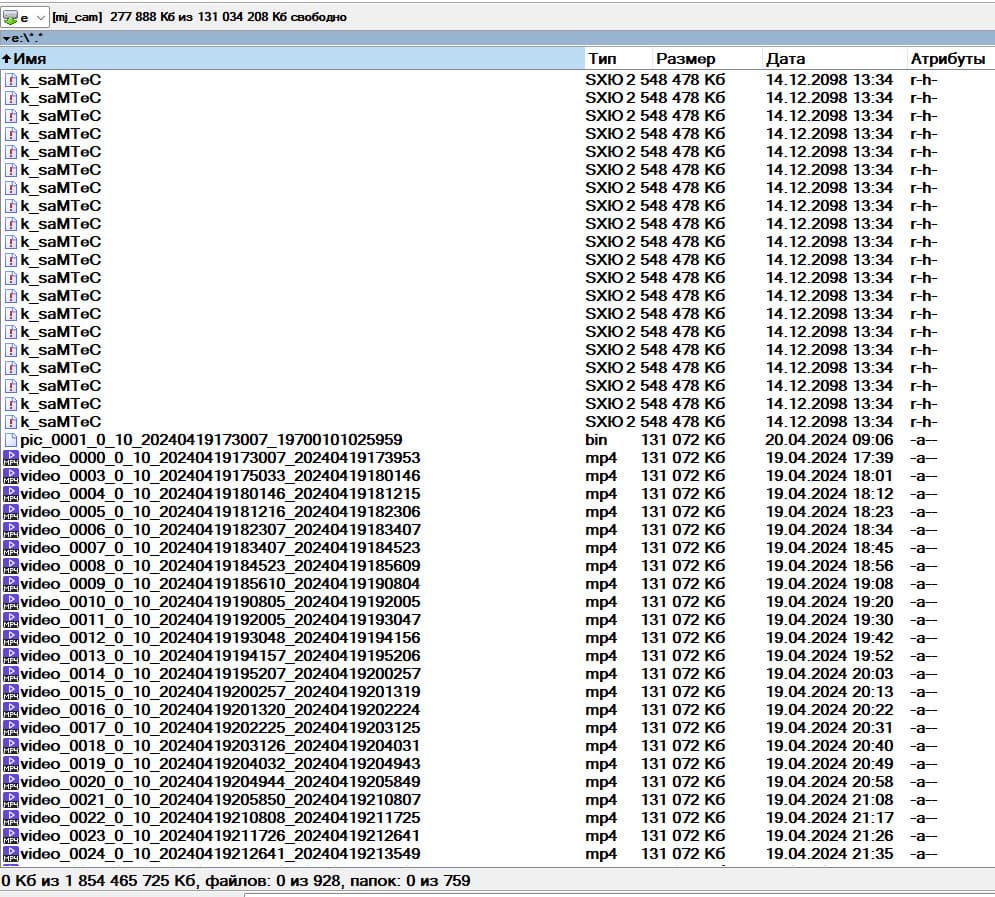This screenshot has width=995, height=897.
Task: Click the video_0024 mp4 file icon
Action: (x=11, y=854)
